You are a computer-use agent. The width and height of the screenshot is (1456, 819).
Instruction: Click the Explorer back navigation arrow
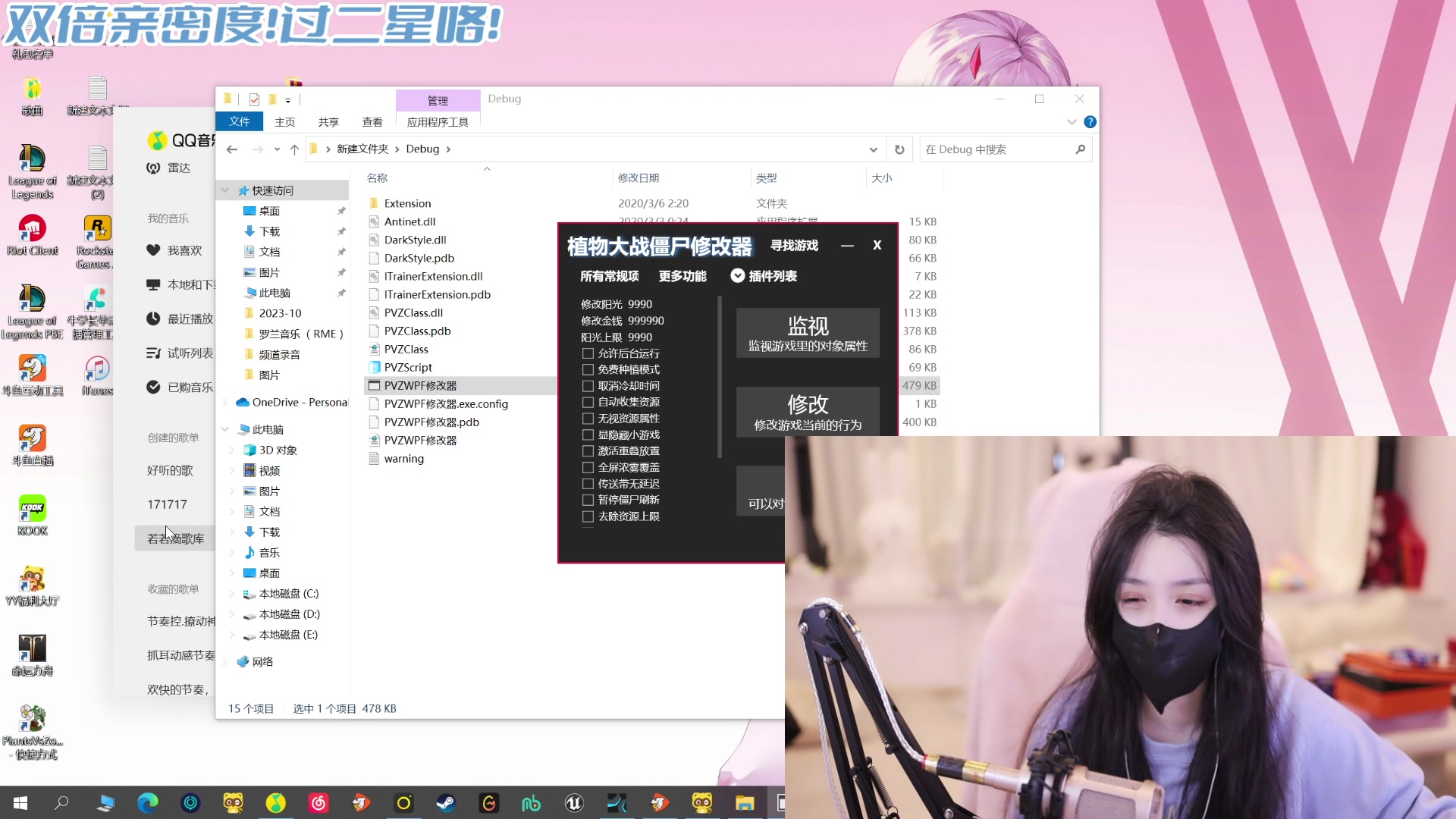[232, 149]
